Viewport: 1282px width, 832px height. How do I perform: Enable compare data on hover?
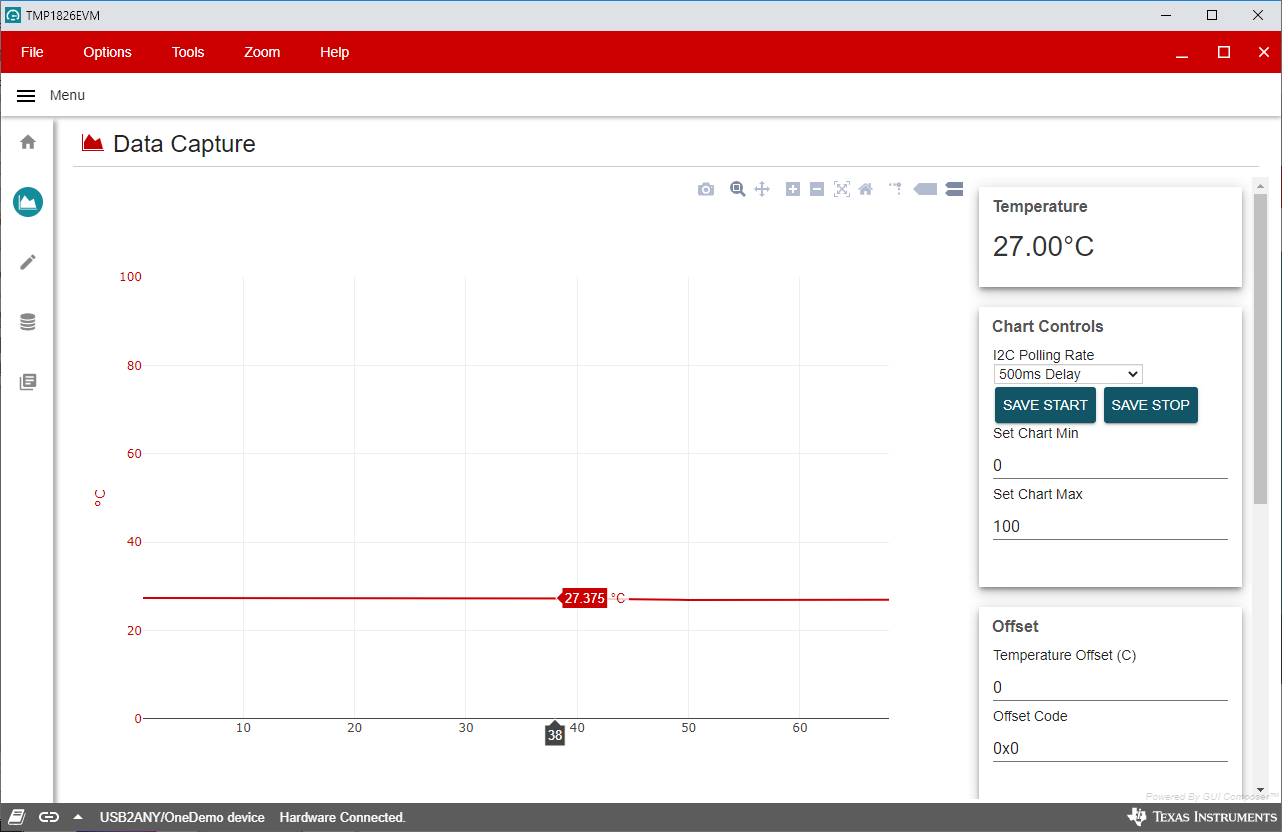coord(953,189)
